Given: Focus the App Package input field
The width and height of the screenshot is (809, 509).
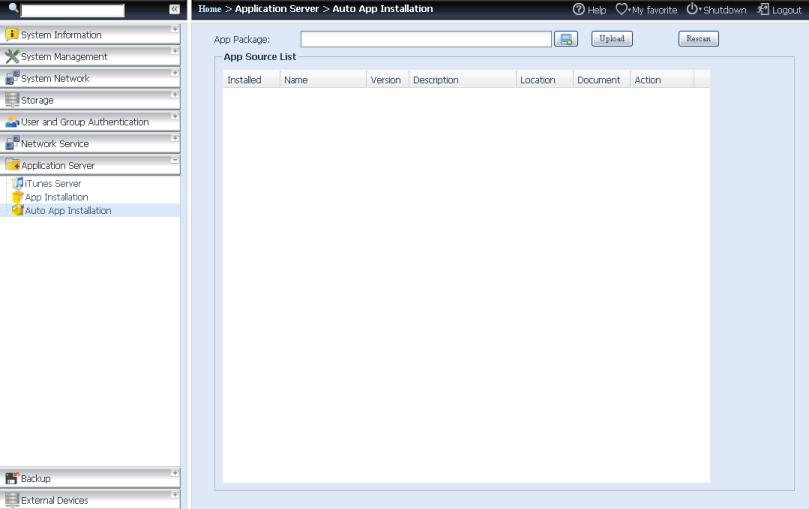Looking at the screenshot, I should 426,39.
